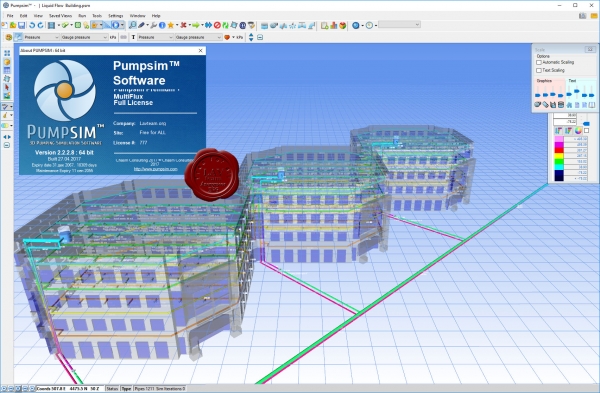
Task: Click the yellow color swatch in legend
Action: click(x=559, y=156)
